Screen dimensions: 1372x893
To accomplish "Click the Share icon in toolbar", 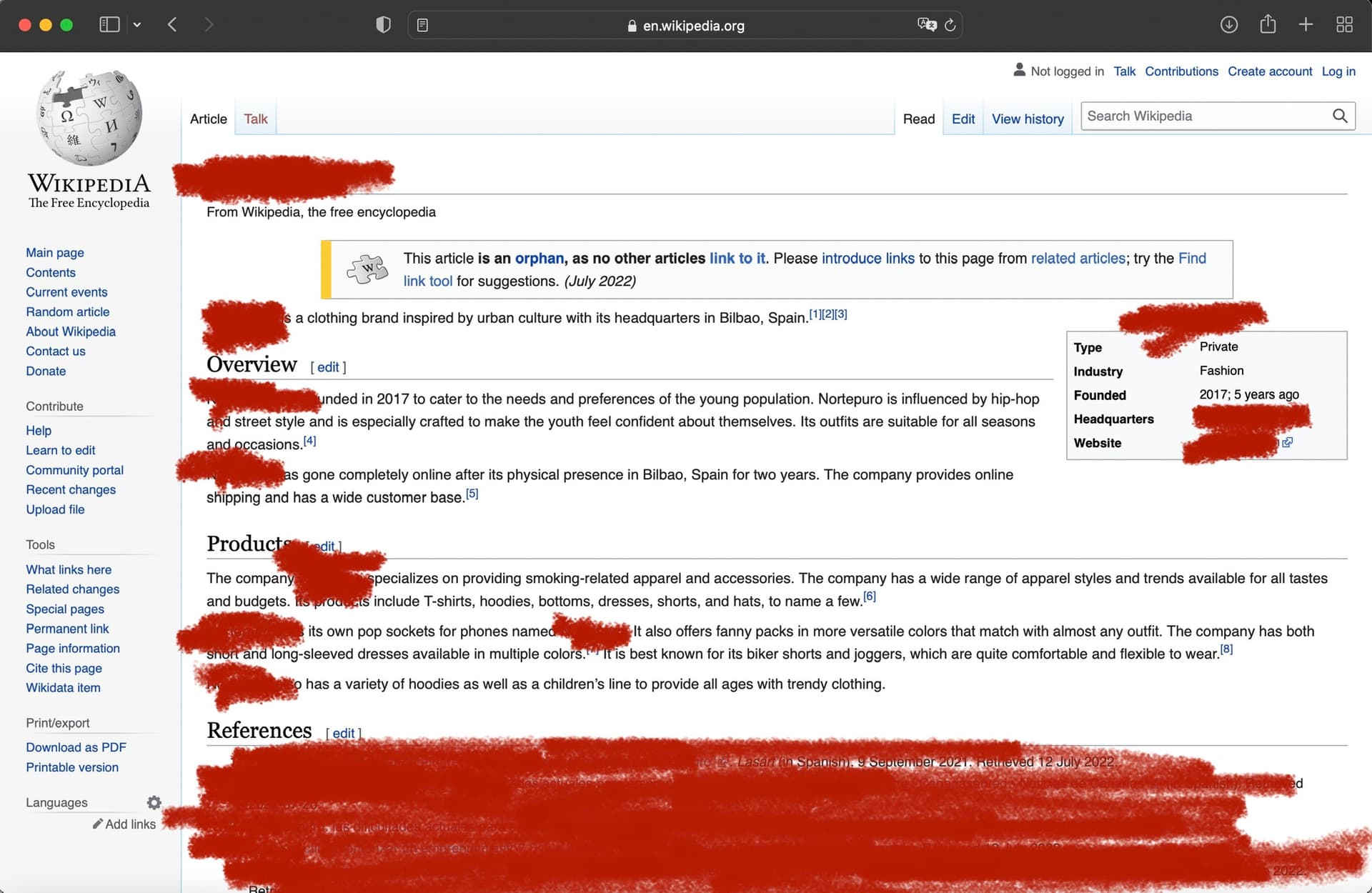I will [x=1268, y=24].
